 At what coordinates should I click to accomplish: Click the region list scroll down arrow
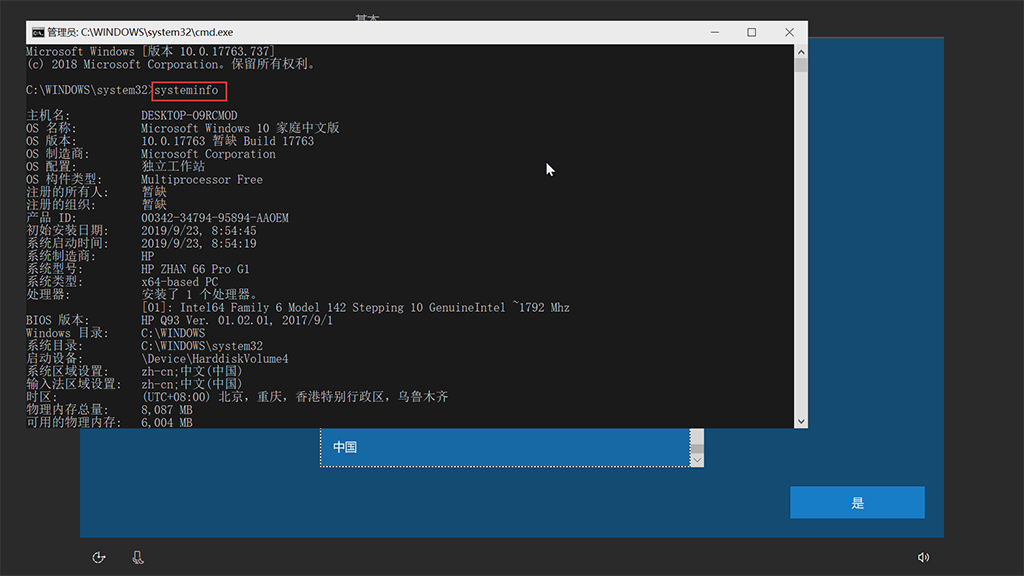697,460
